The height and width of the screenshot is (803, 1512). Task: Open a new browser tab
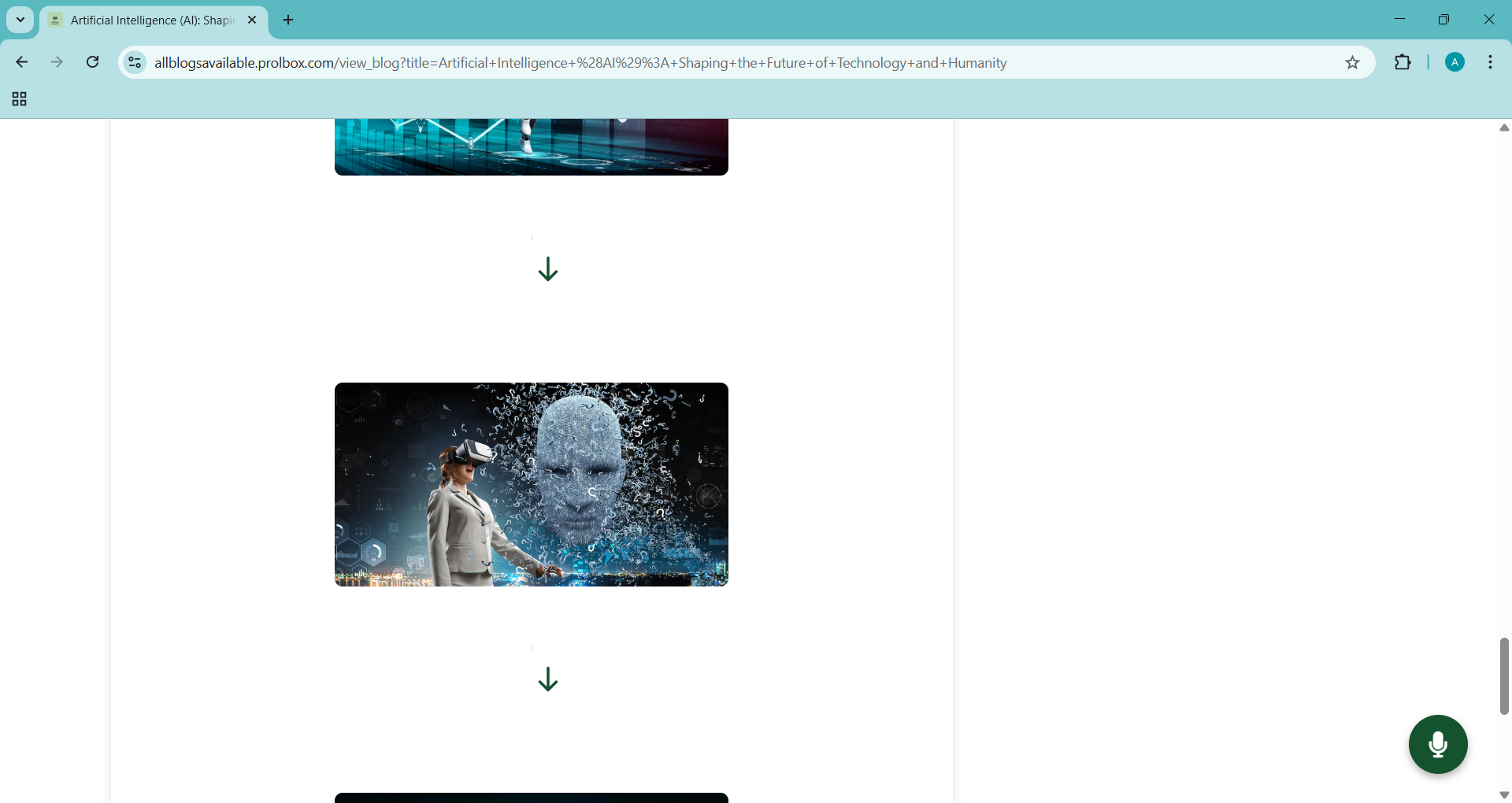tap(289, 20)
